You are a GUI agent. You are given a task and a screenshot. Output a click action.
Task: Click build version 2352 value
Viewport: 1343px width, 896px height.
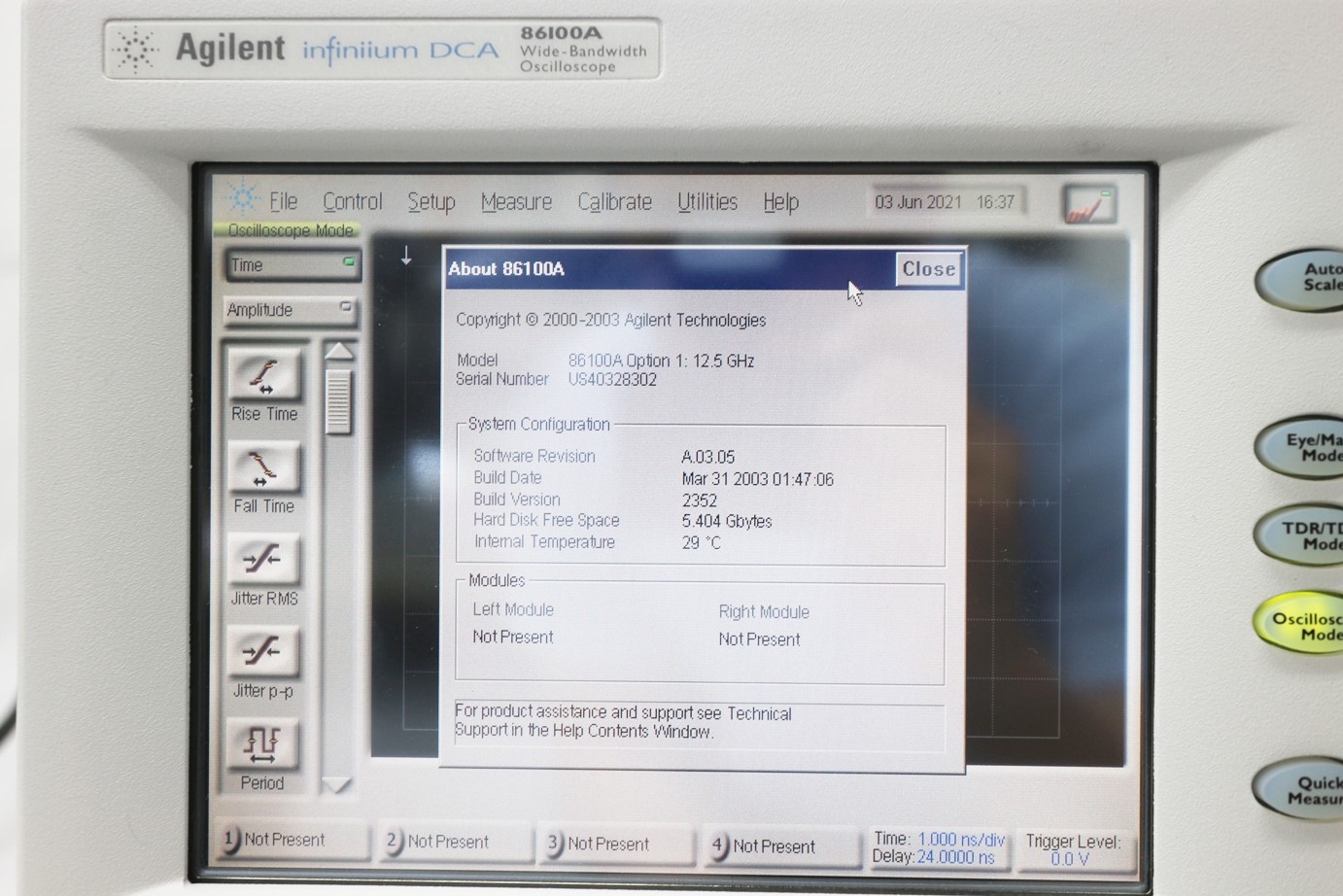700,500
